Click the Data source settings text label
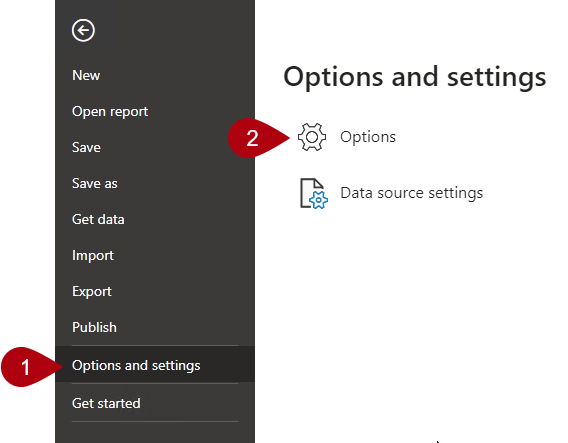Image resolution: width=568 pixels, height=443 pixels. click(x=412, y=193)
